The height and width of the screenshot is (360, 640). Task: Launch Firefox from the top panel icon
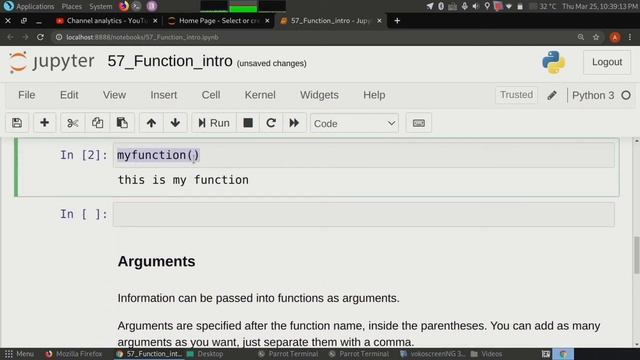pyautogui.click(x=124, y=6)
